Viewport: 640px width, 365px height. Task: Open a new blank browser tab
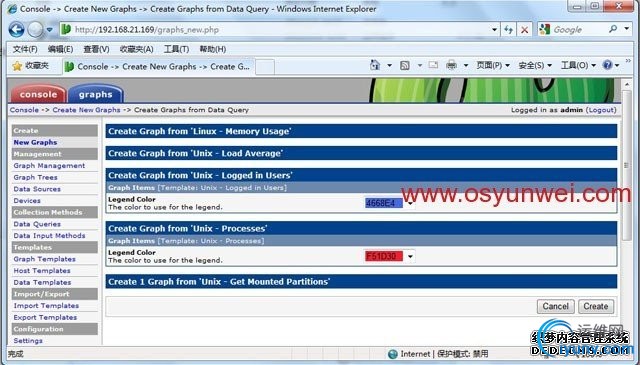pyautogui.click(x=265, y=67)
